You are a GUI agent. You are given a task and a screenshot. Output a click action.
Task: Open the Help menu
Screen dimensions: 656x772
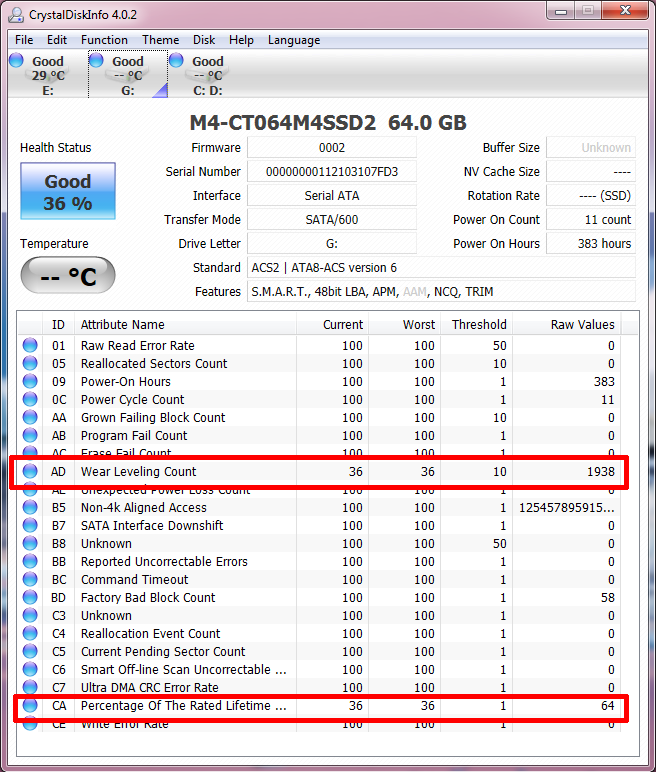pos(241,40)
